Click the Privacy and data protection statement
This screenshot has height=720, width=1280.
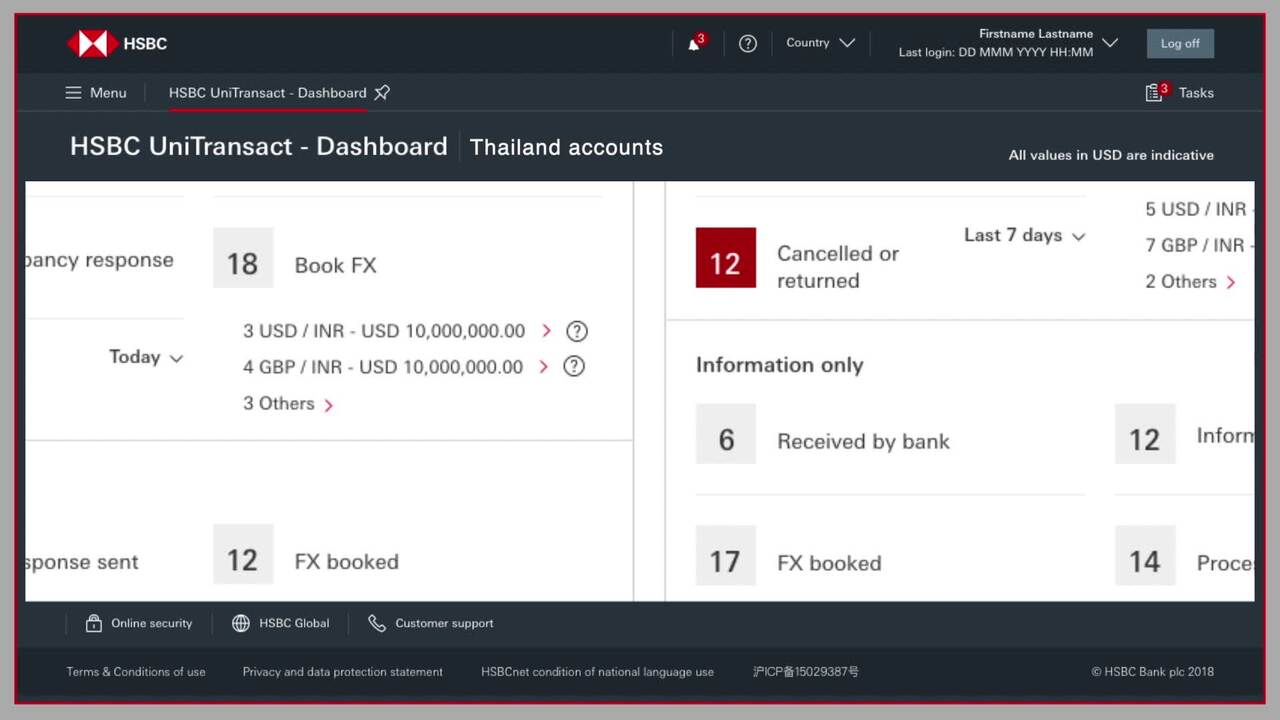(x=342, y=672)
